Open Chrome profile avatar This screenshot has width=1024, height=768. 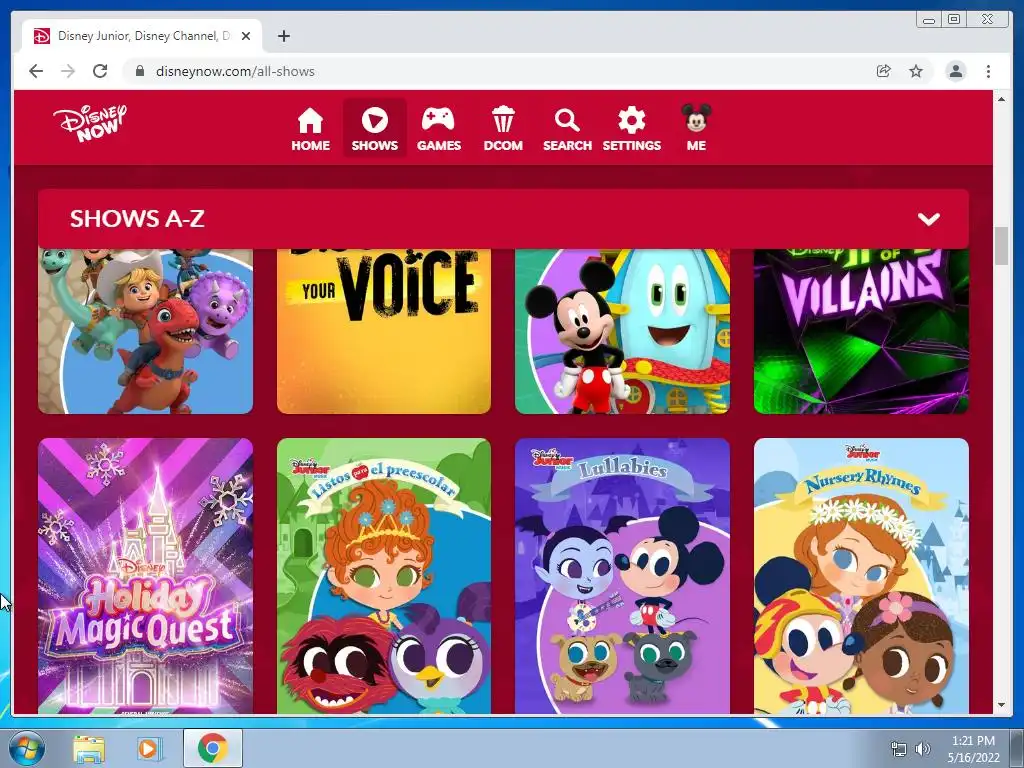click(x=955, y=71)
